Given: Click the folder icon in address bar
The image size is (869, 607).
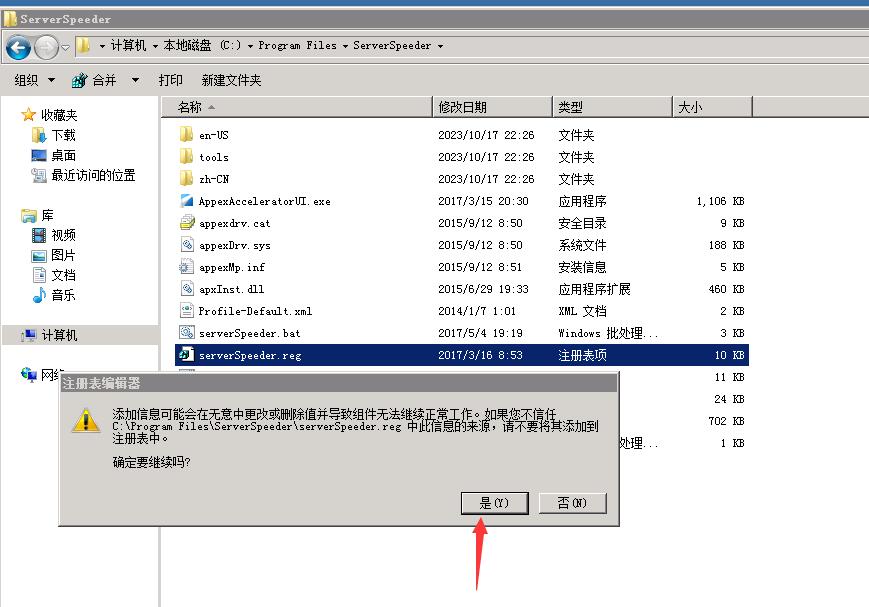Looking at the screenshot, I should click(x=83, y=45).
